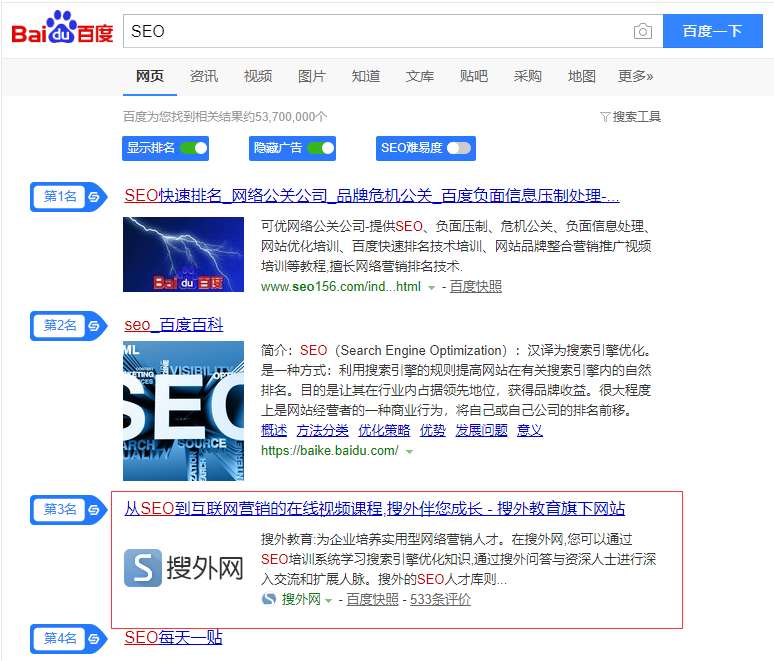
Task: Select the 网页 tab
Action: (150, 76)
